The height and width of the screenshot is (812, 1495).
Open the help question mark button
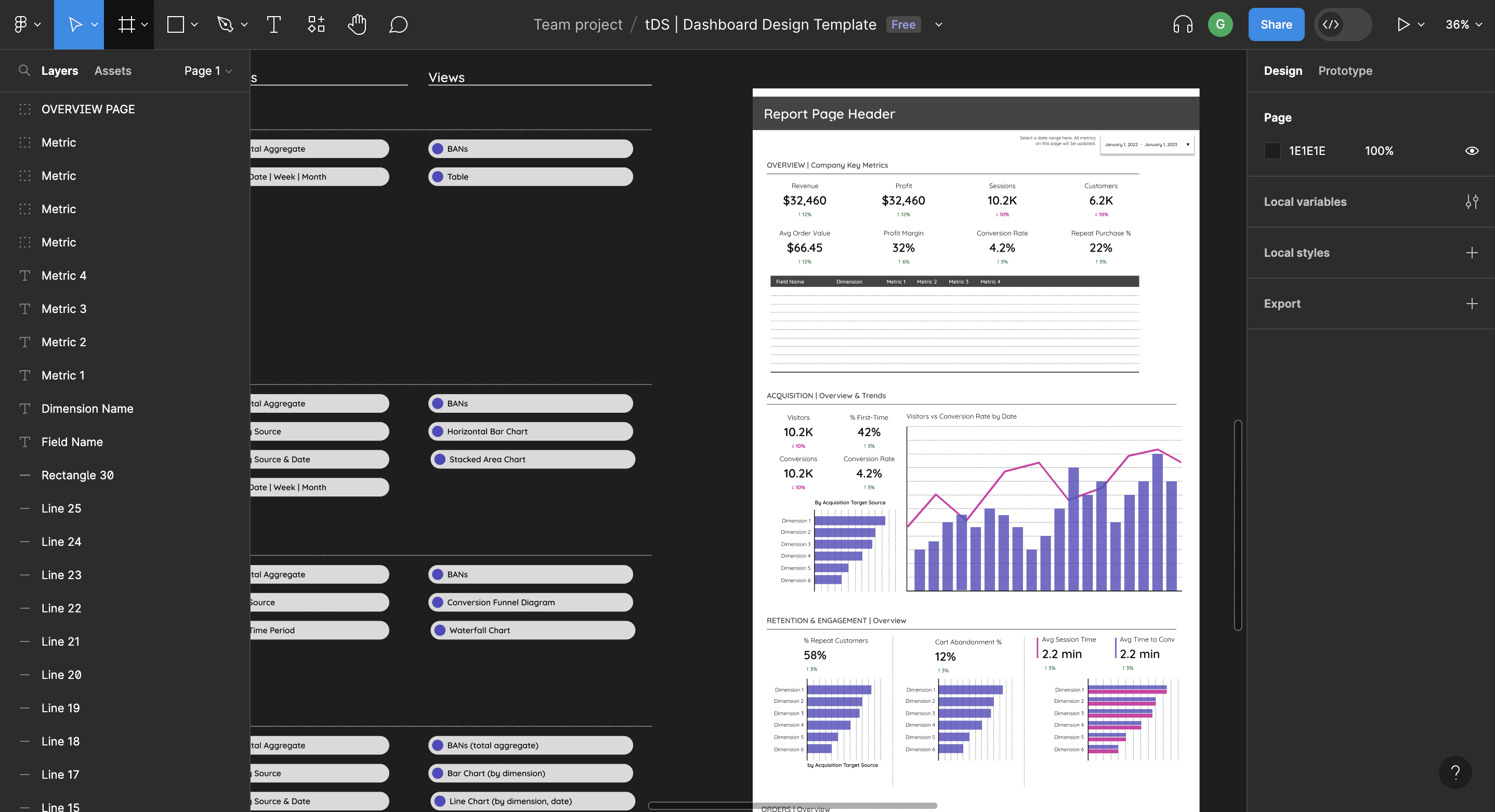[1455, 772]
